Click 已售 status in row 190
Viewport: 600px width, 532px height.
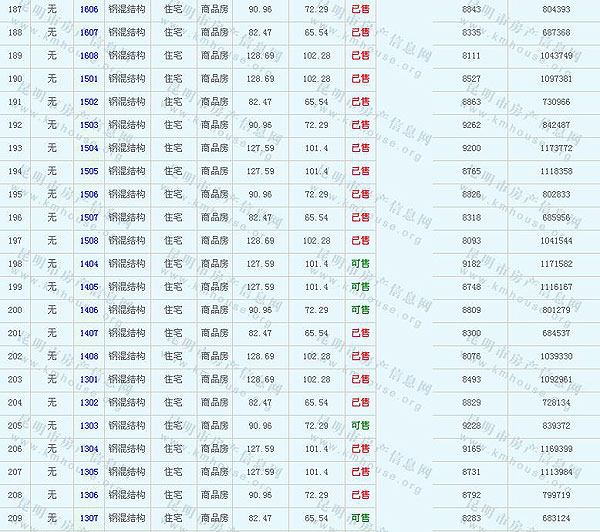point(360,78)
